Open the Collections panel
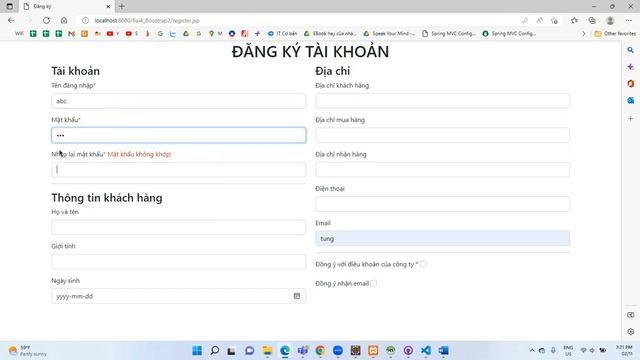Viewport: 640px width, 360px height. pyautogui.click(x=592, y=20)
